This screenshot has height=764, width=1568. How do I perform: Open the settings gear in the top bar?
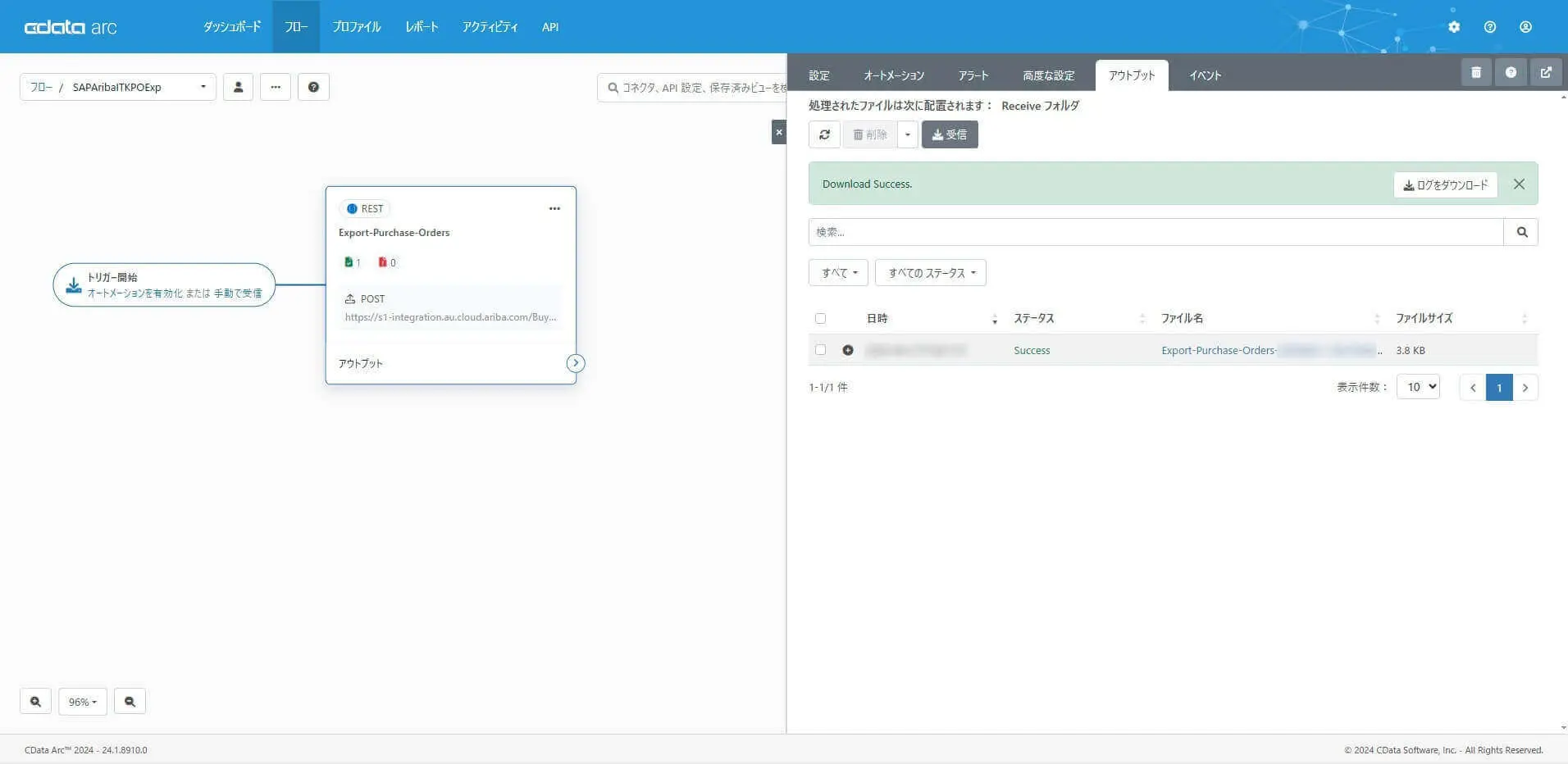[x=1454, y=27]
